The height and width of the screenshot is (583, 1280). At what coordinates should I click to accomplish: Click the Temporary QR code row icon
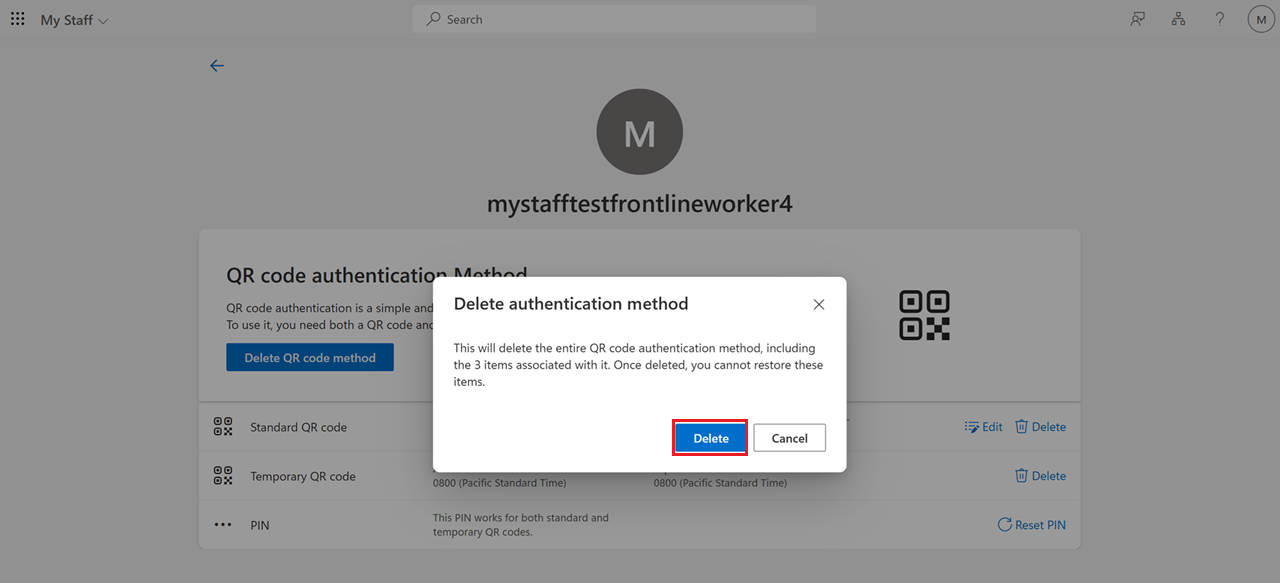click(222, 476)
